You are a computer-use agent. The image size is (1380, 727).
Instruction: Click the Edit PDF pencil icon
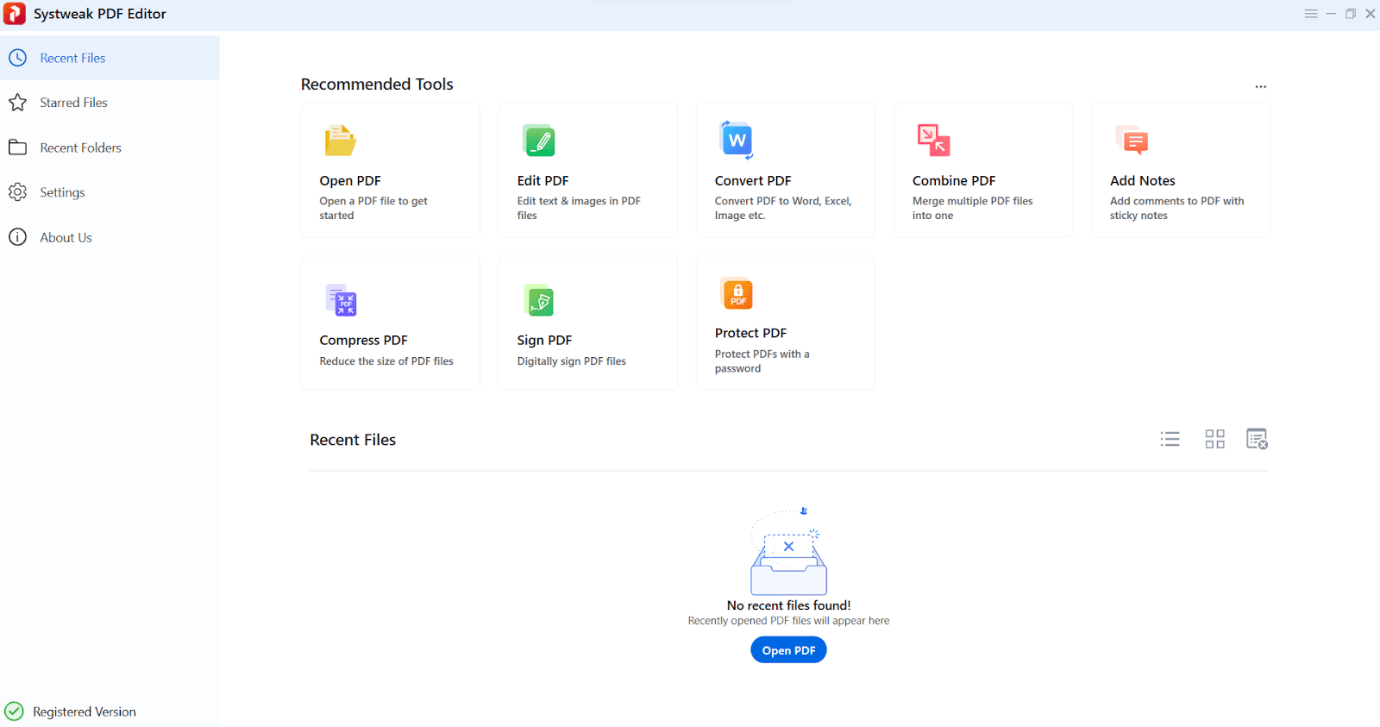tap(539, 141)
